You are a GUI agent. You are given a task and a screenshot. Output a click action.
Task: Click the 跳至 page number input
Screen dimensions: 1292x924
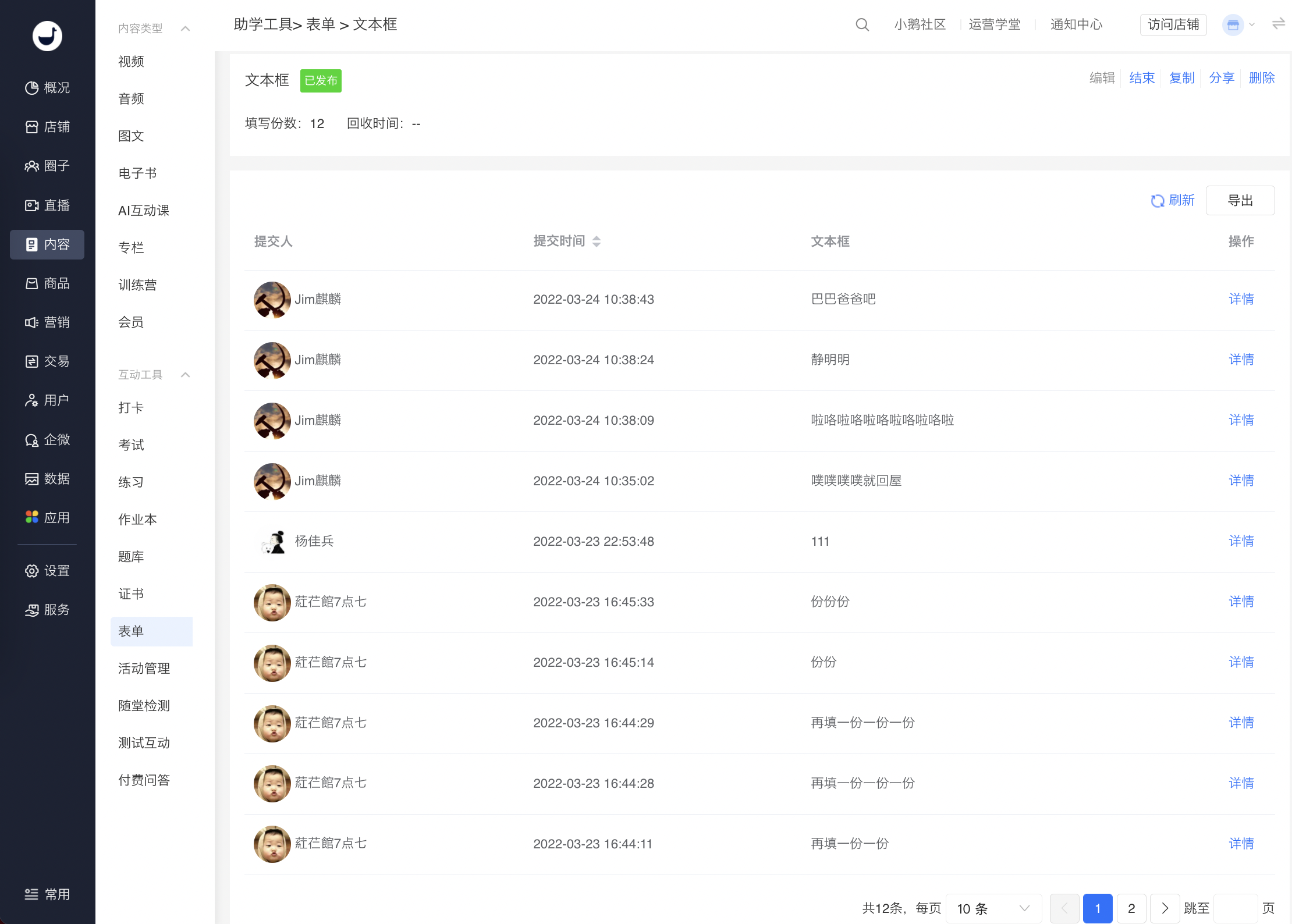click(x=1236, y=908)
